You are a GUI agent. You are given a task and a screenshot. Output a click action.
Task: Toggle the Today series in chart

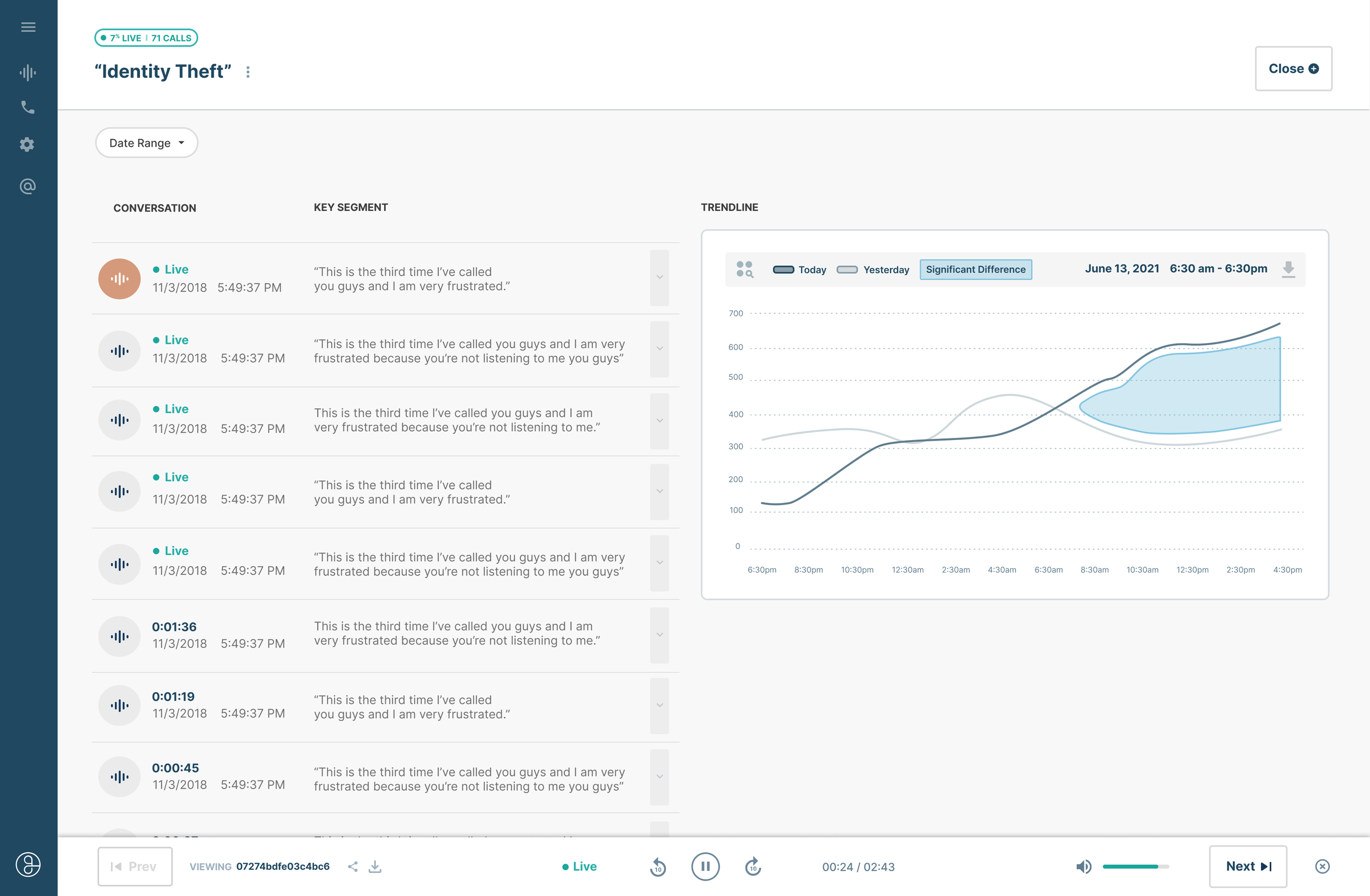pyautogui.click(x=799, y=270)
